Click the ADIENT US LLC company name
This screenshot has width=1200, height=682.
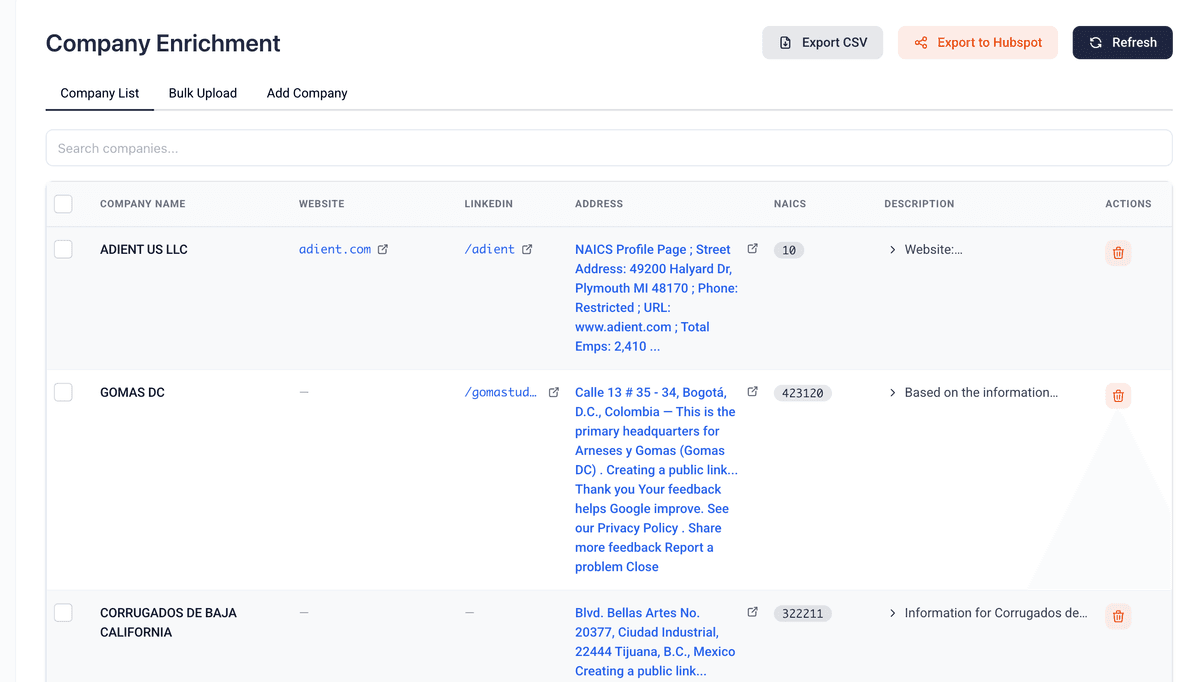pos(144,249)
